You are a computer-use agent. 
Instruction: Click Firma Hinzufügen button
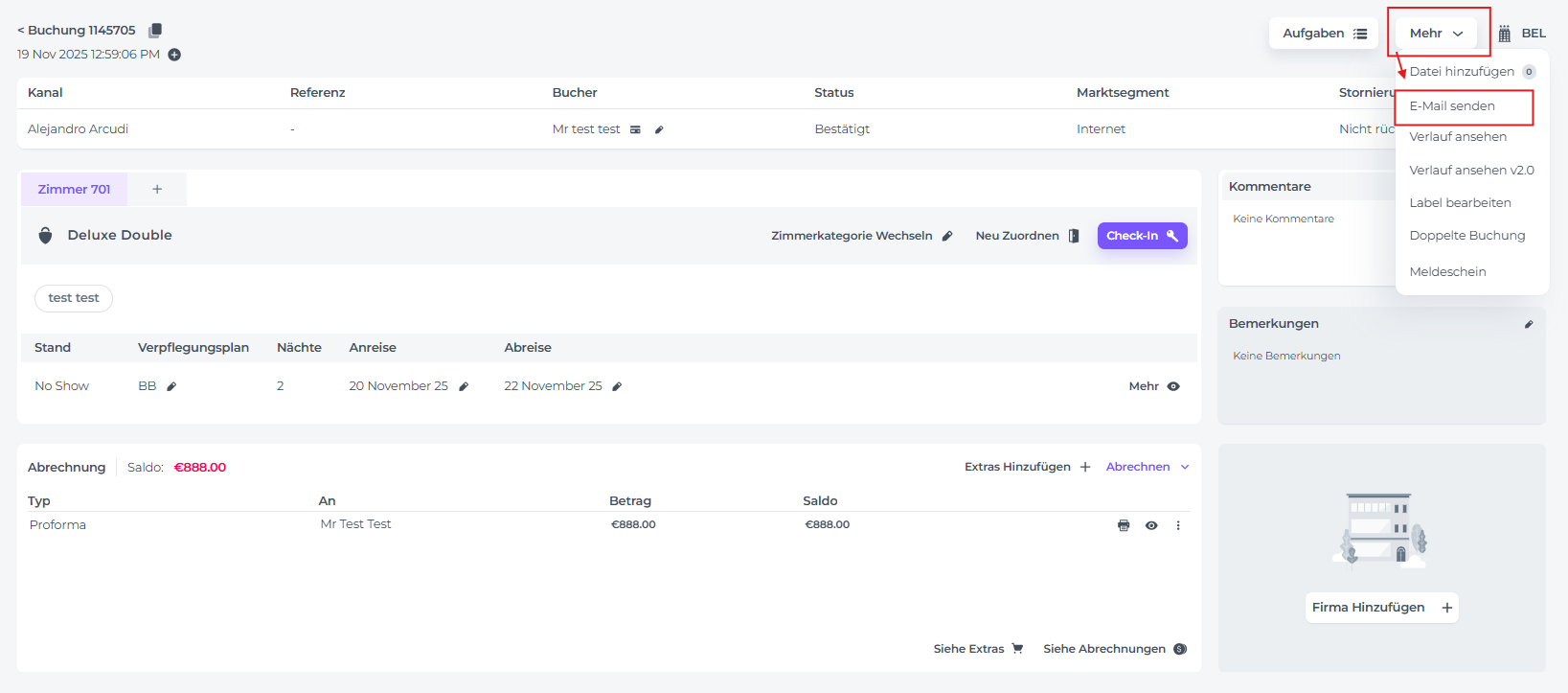coord(1381,608)
